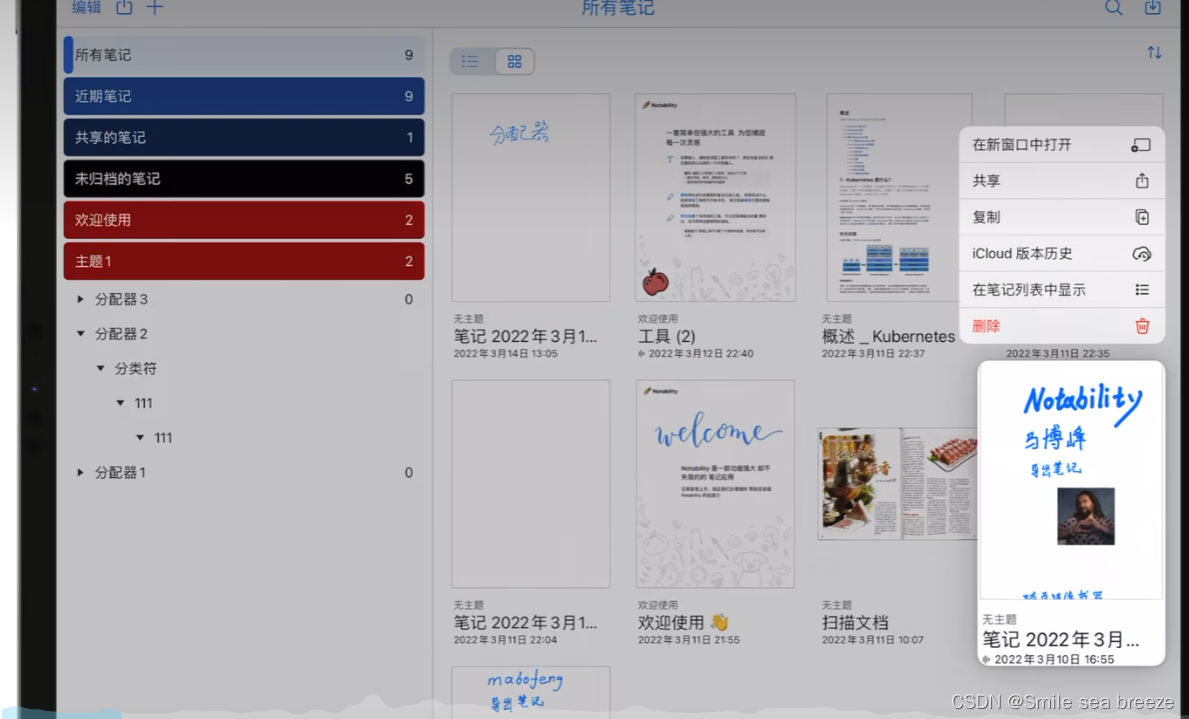1189x719 pixels.
Task: Collapse the first 111 item
Action: click(120, 403)
